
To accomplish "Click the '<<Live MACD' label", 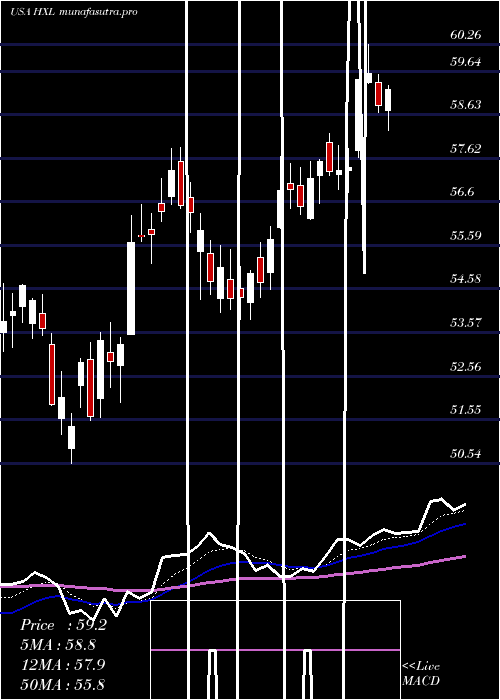I will (x=421, y=674).
